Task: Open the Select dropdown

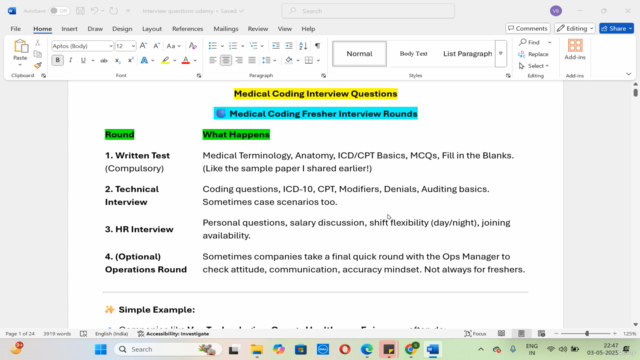Action: point(534,66)
